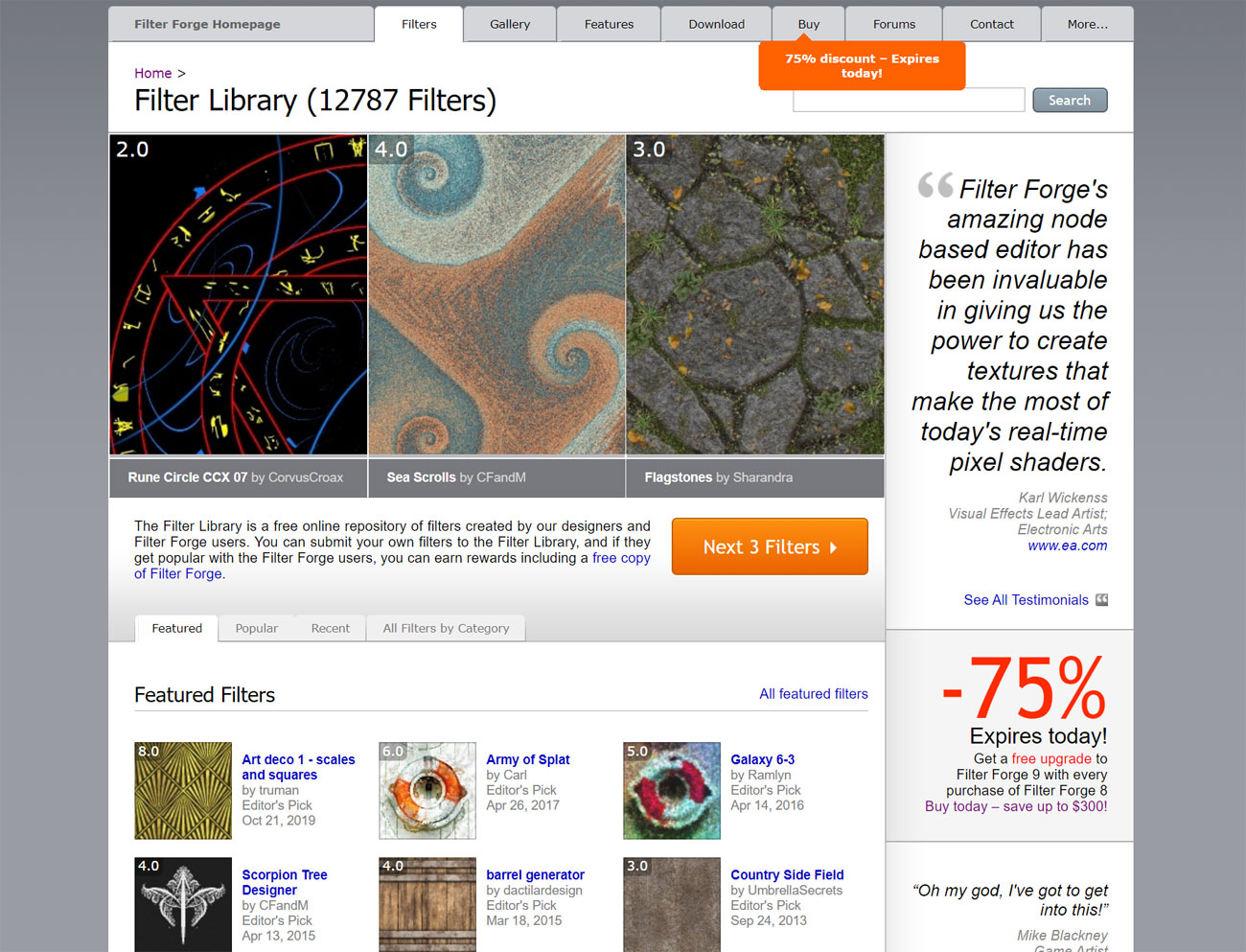Click the 'by UmbrellaSecrets' author text
The width and height of the screenshot is (1246, 952).
pos(787,890)
